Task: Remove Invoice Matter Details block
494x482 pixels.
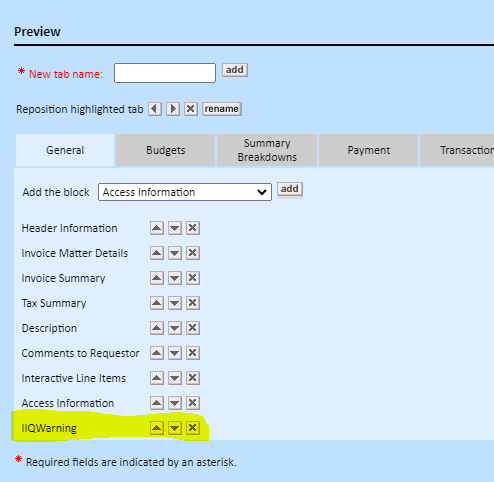Action: pos(193,253)
